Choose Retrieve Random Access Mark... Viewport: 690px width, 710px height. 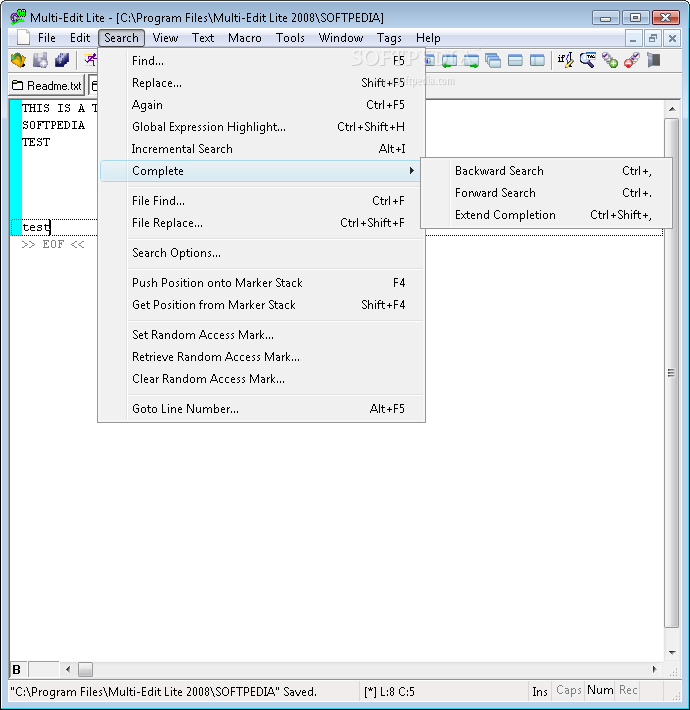pos(262,357)
